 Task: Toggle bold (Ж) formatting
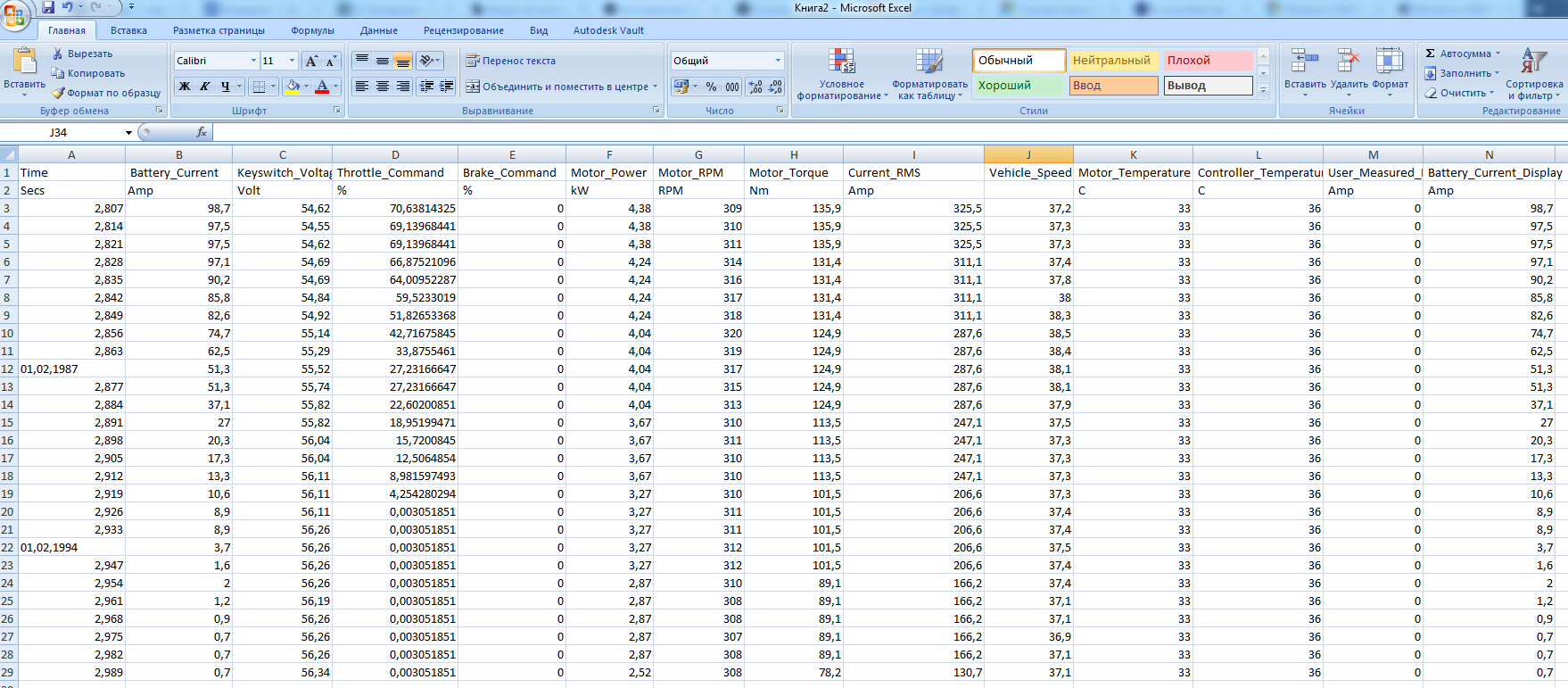pyautogui.click(x=185, y=87)
